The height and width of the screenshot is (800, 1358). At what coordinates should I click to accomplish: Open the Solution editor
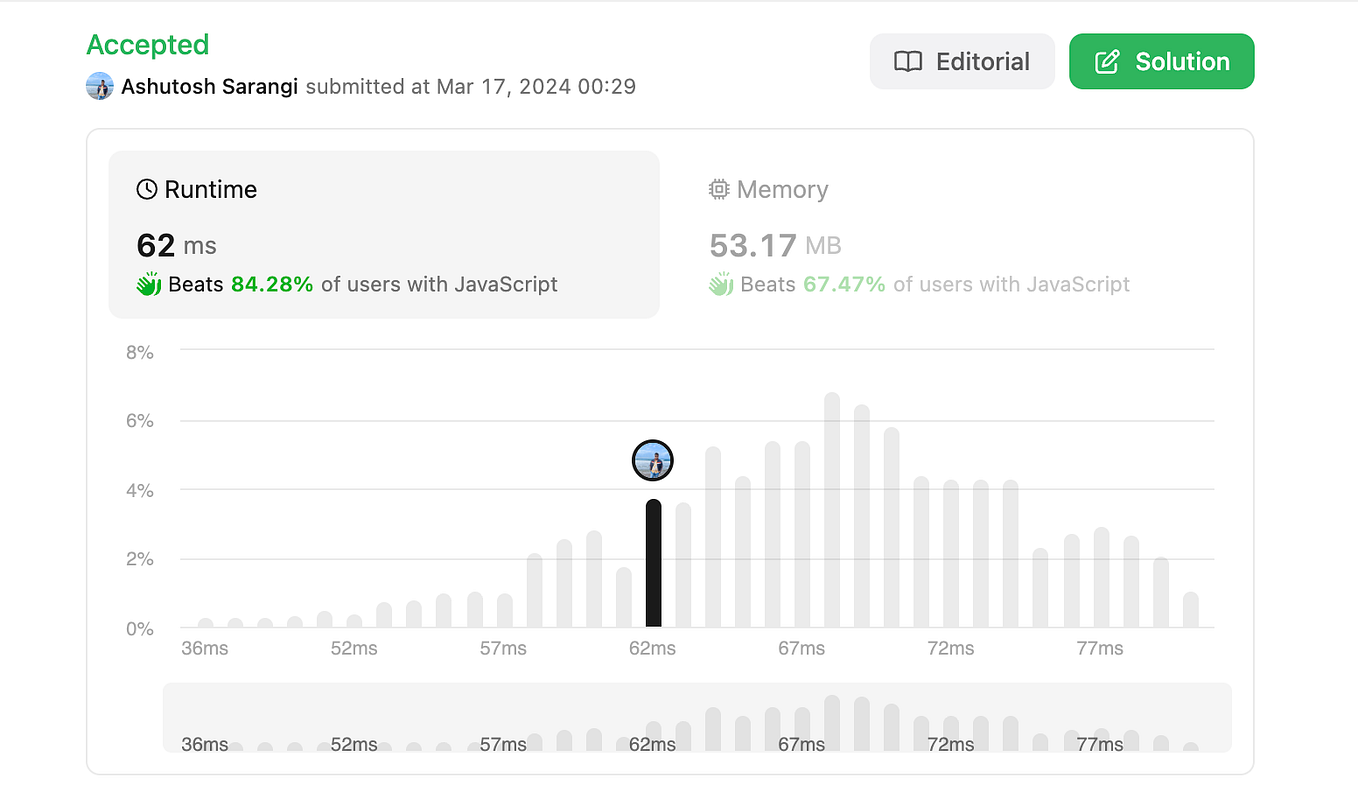[x=1161, y=61]
